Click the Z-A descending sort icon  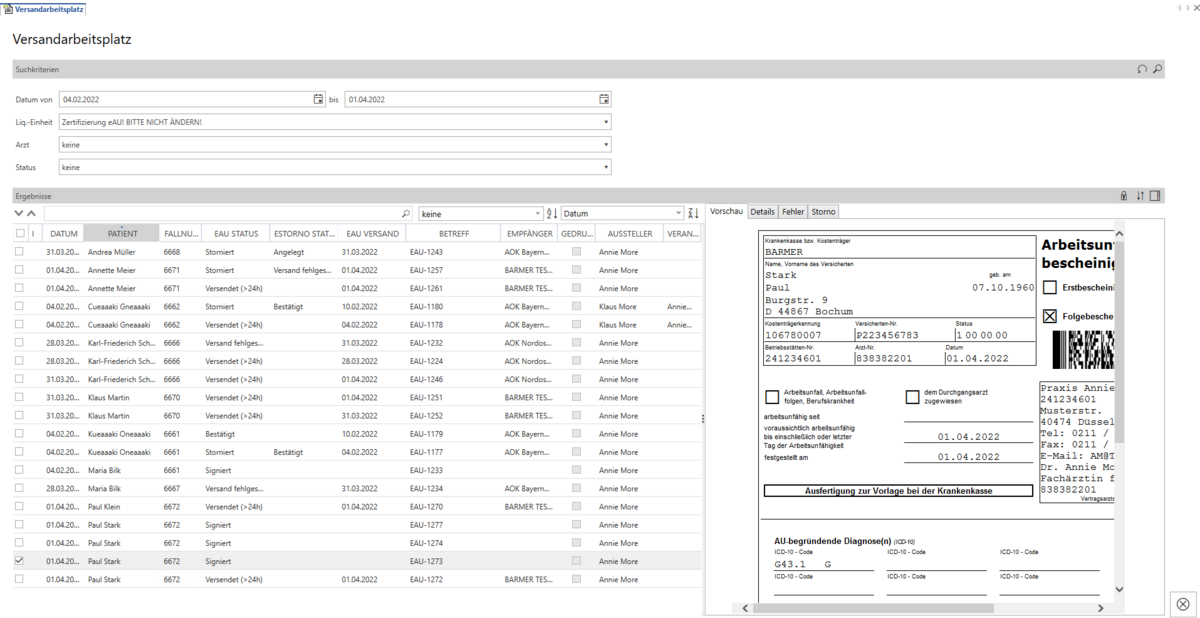[x=694, y=214]
